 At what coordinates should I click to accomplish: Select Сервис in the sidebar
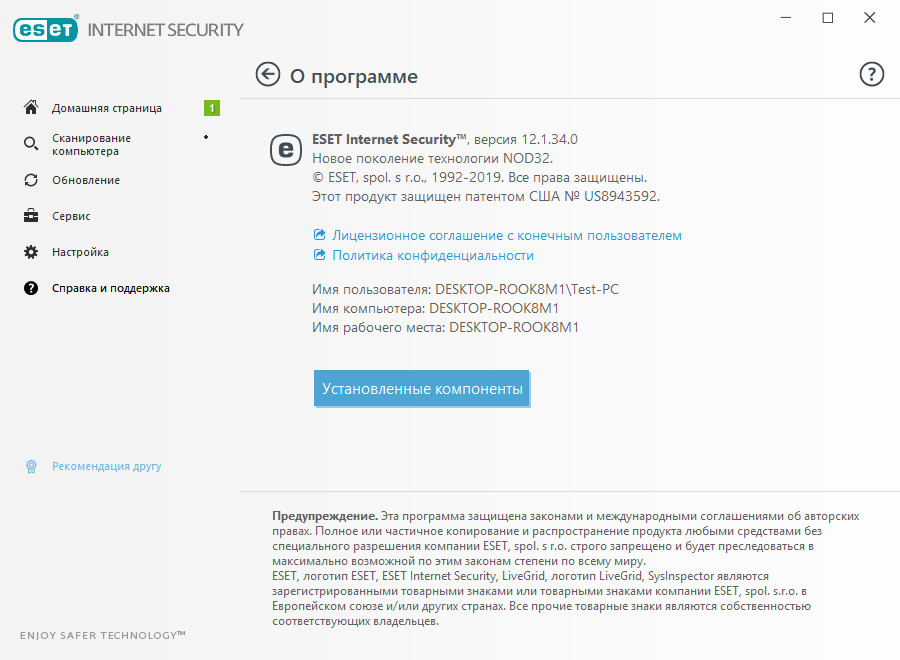click(x=72, y=216)
